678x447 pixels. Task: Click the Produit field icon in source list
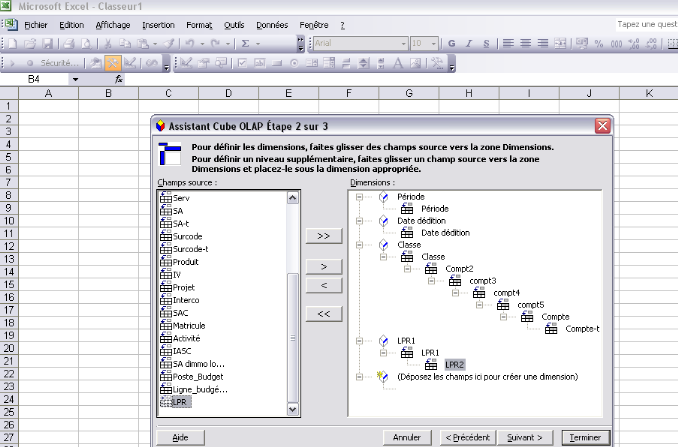pyautogui.click(x=165, y=262)
